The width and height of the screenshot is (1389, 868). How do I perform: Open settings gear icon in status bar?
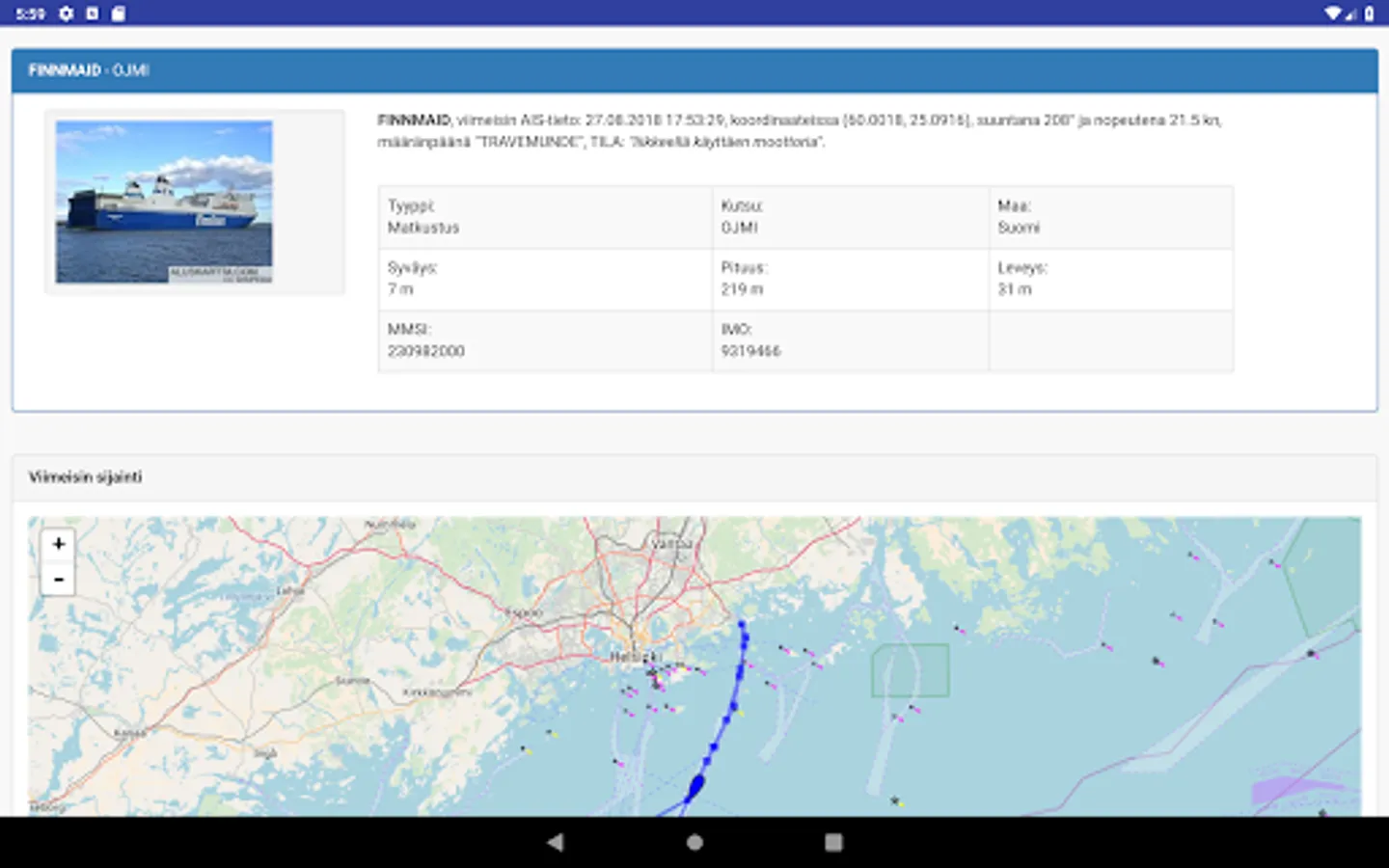click(66, 14)
